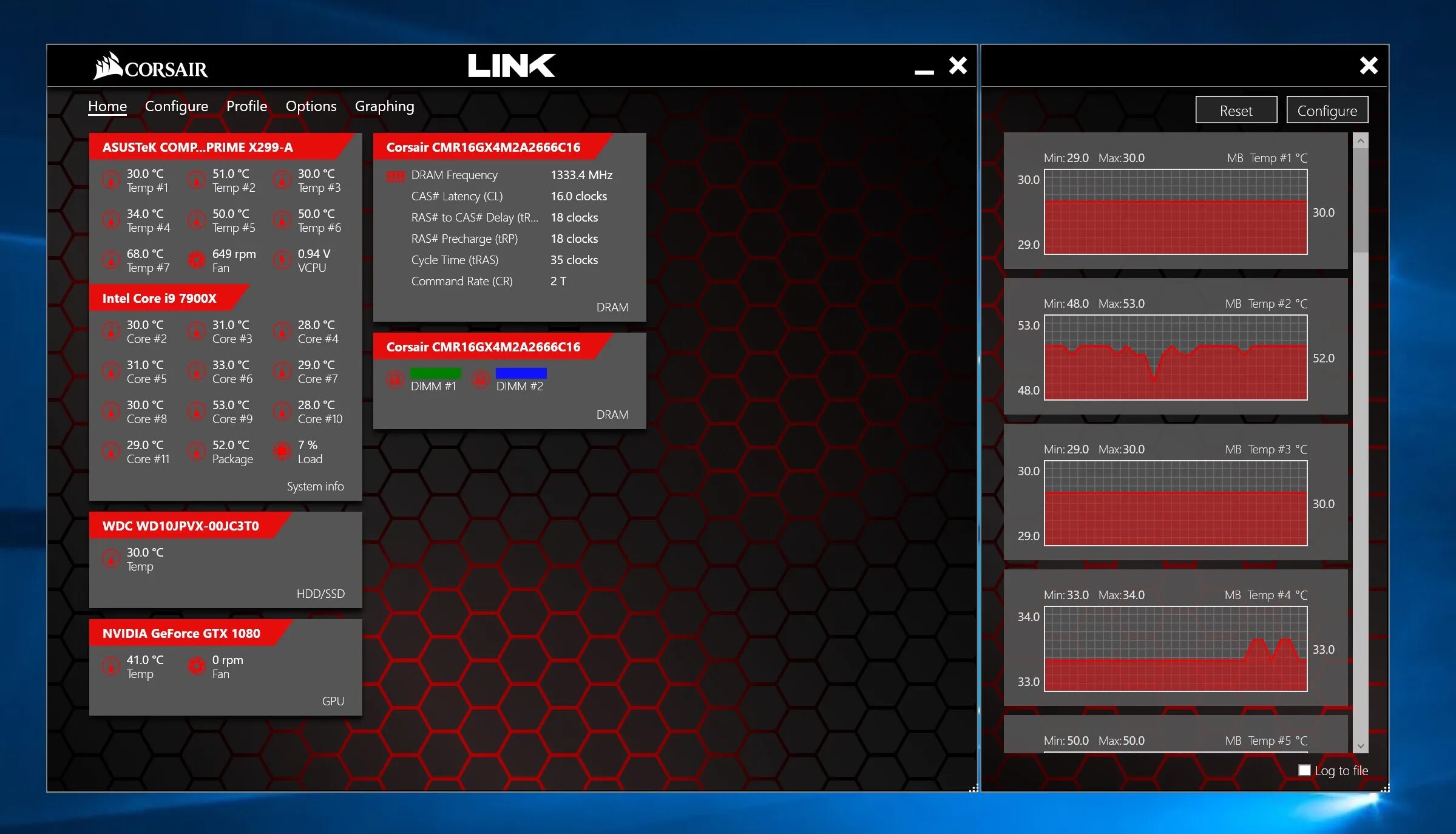Click the Temp #6 thermometer icon
Screen dimensions: 1456x834
click(282, 220)
